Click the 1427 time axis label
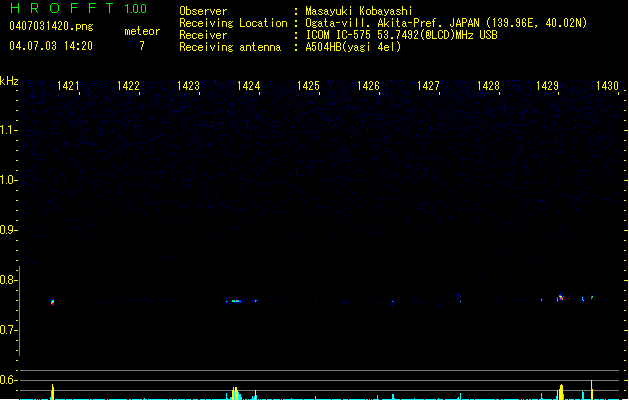The image size is (629, 400). coord(428,86)
